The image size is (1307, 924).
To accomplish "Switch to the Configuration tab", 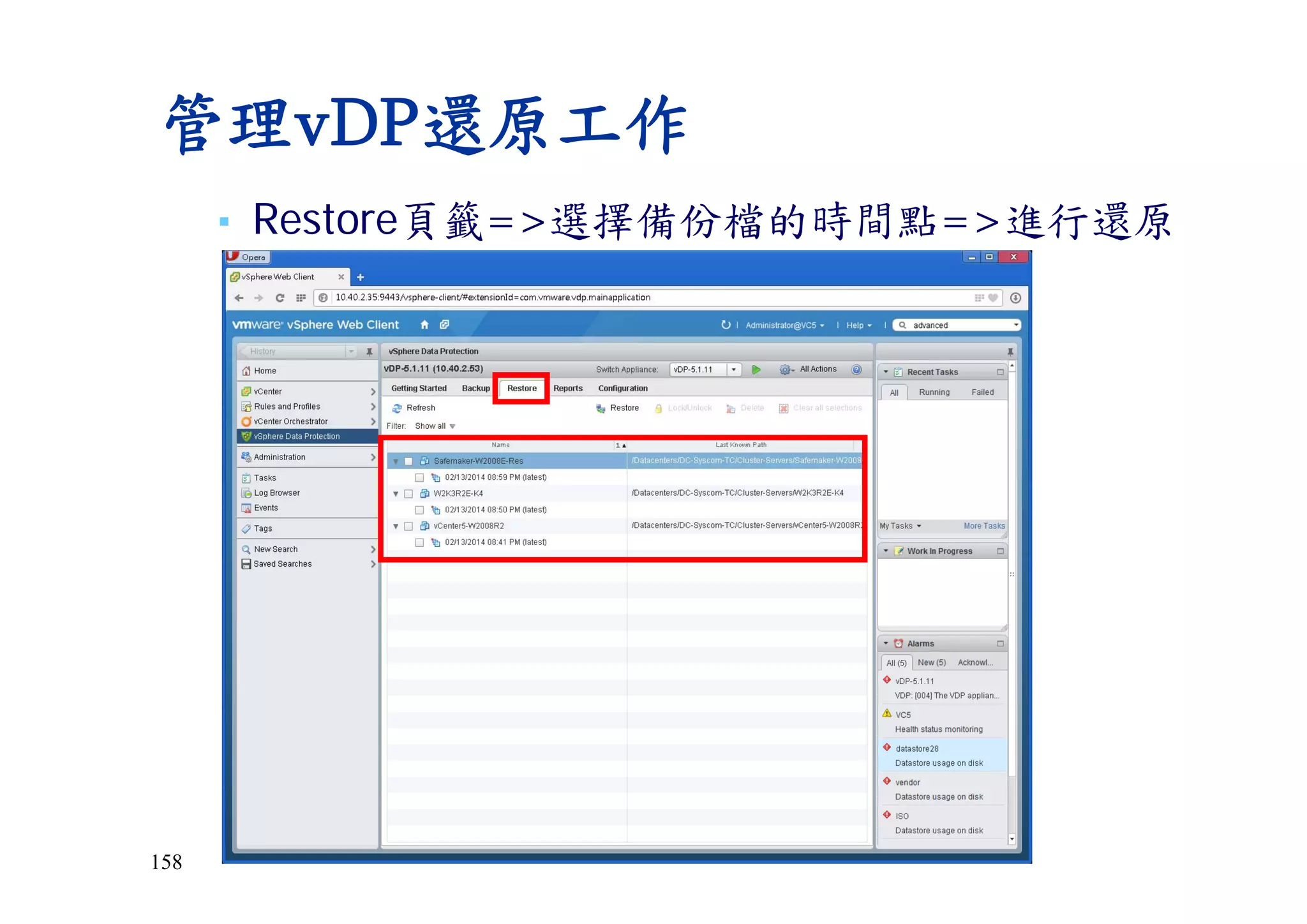I will 623,389.
